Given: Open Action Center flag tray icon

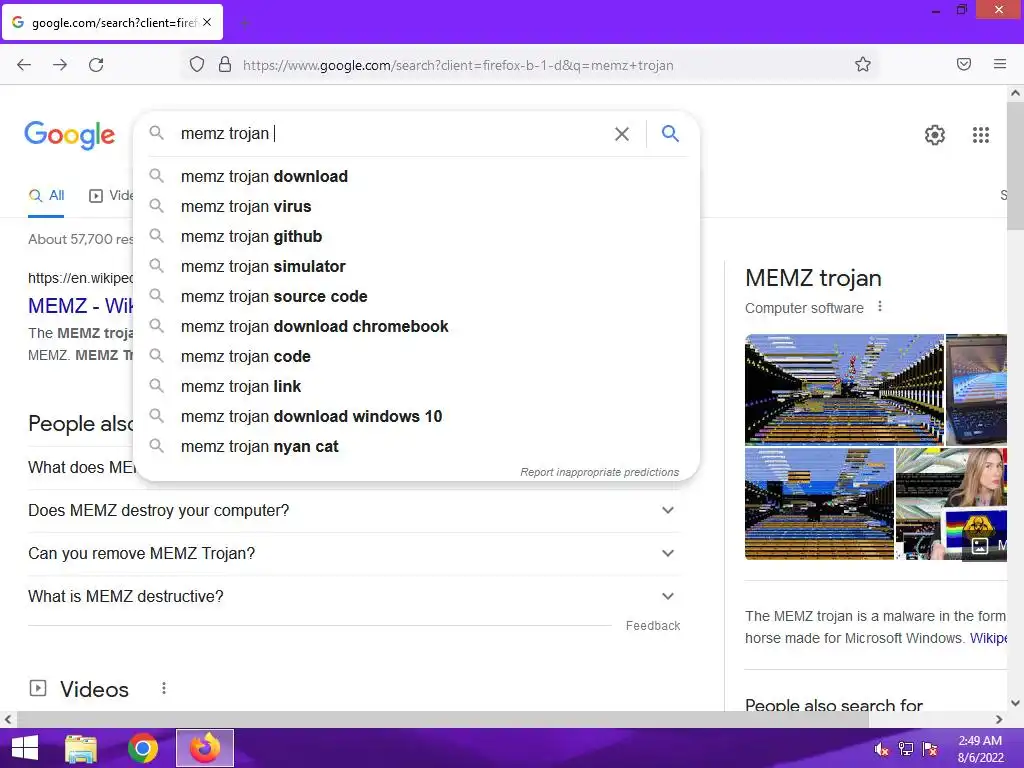Looking at the screenshot, I should click(x=930, y=749).
